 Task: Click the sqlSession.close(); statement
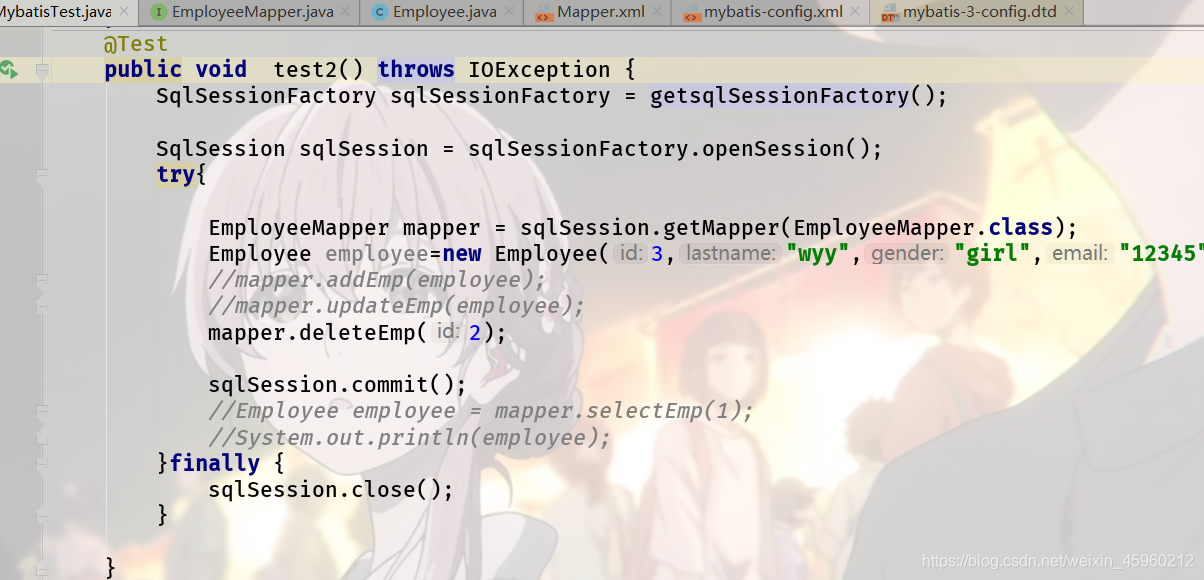[331, 490]
